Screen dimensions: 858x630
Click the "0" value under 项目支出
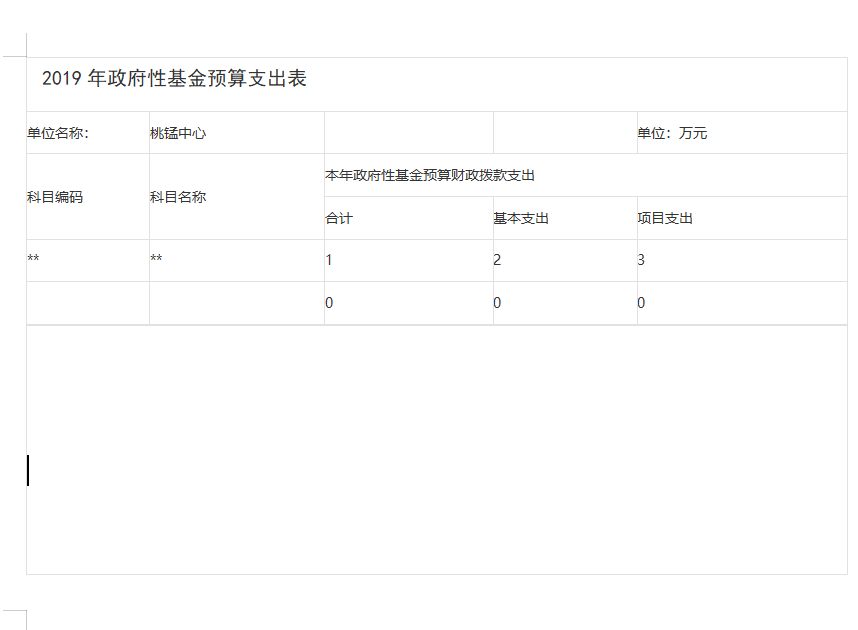tap(641, 303)
